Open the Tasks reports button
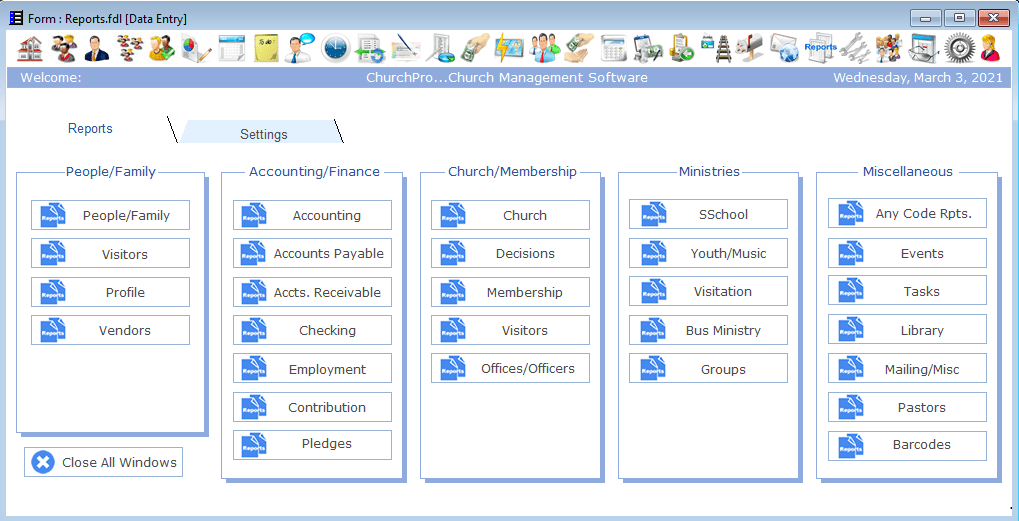Image resolution: width=1019 pixels, height=521 pixels. (x=907, y=290)
